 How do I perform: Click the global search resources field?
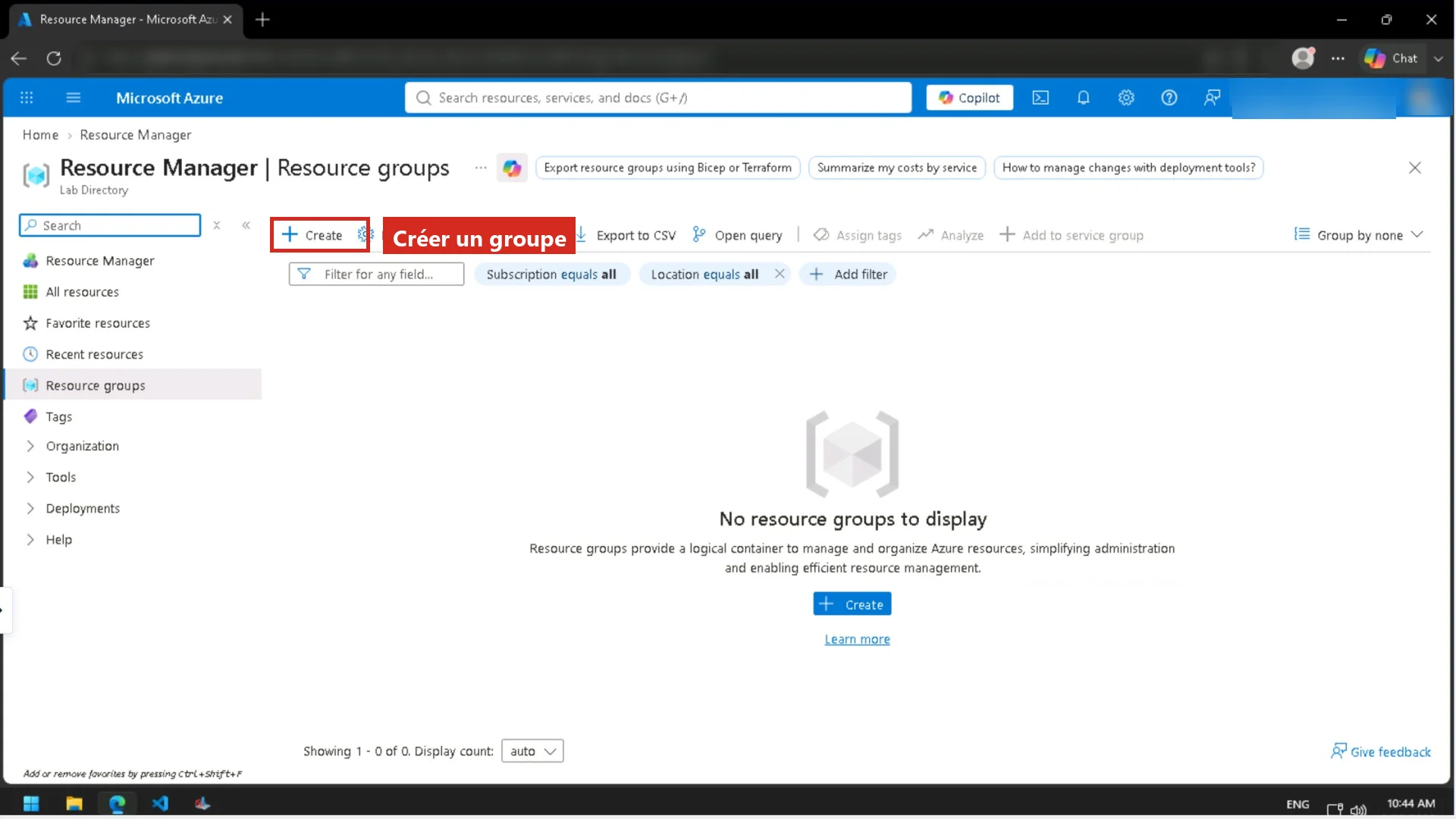click(x=658, y=98)
